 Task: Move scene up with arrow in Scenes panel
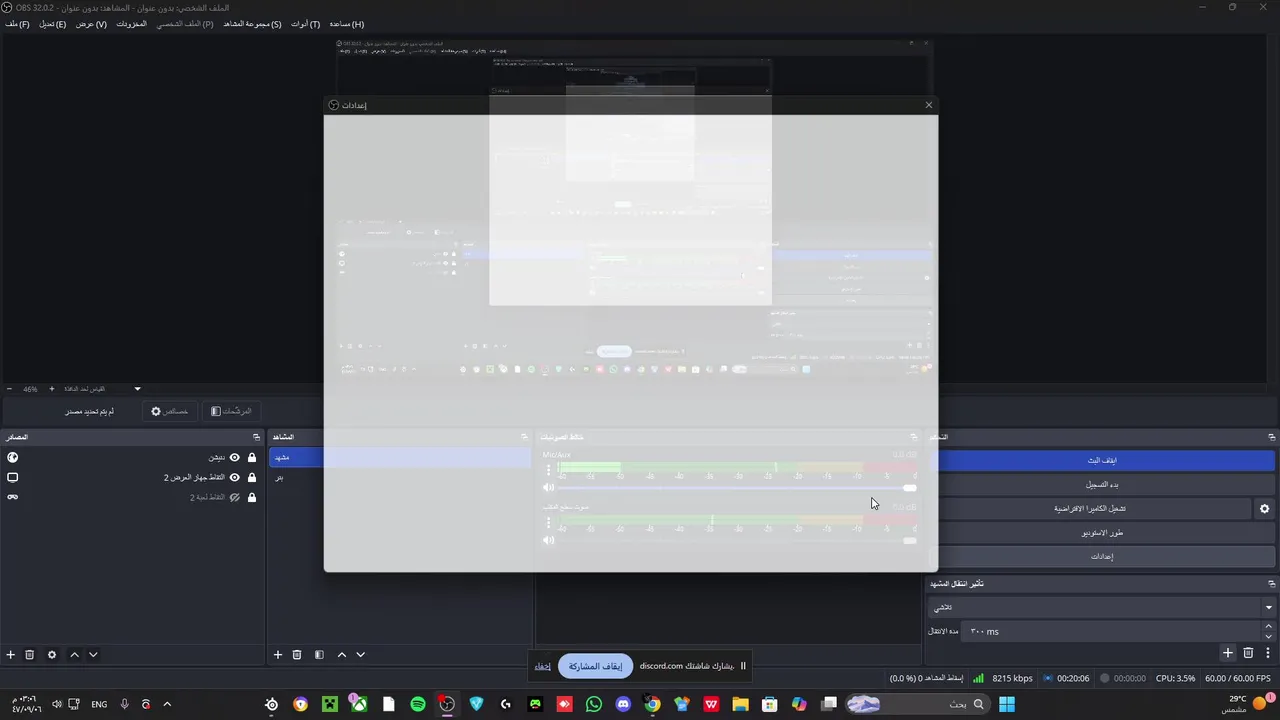coord(341,655)
